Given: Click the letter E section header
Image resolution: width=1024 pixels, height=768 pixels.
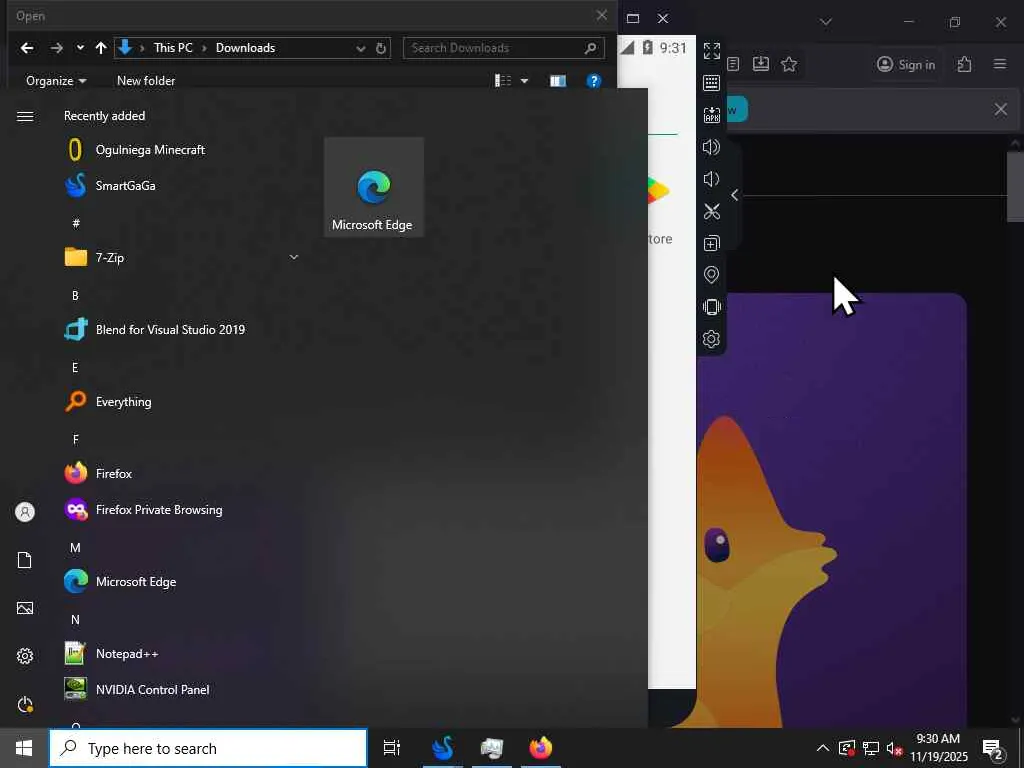Looking at the screenshot, I should point(75,367).
